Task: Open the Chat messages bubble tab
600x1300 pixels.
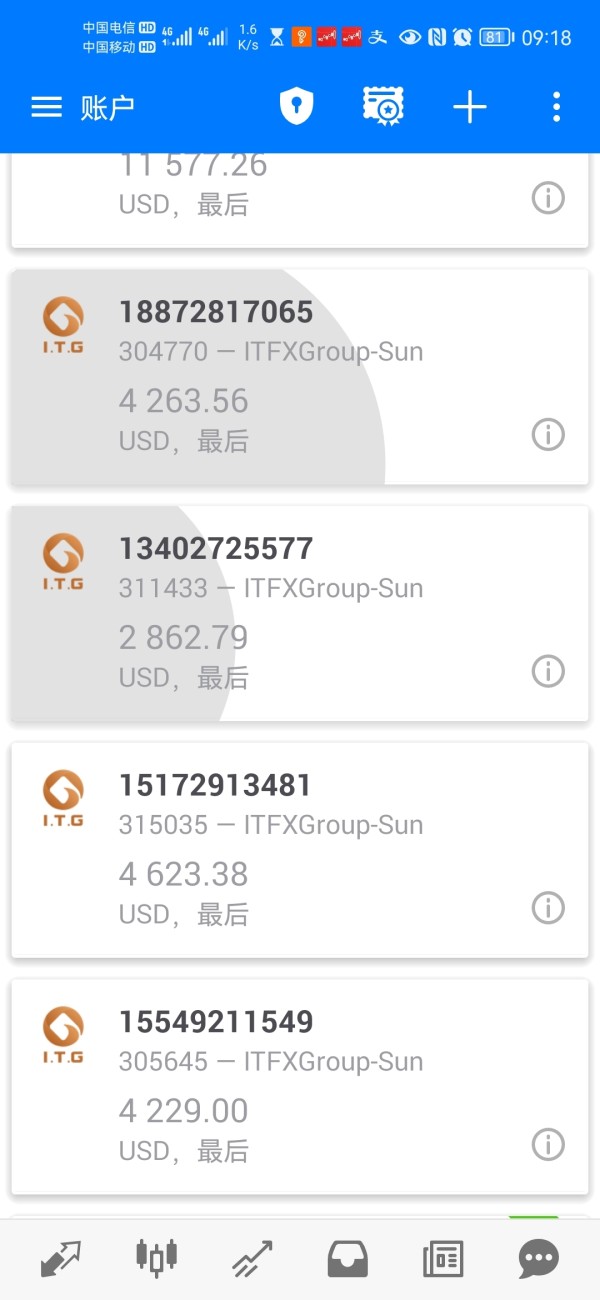Action: [539, 1259]
